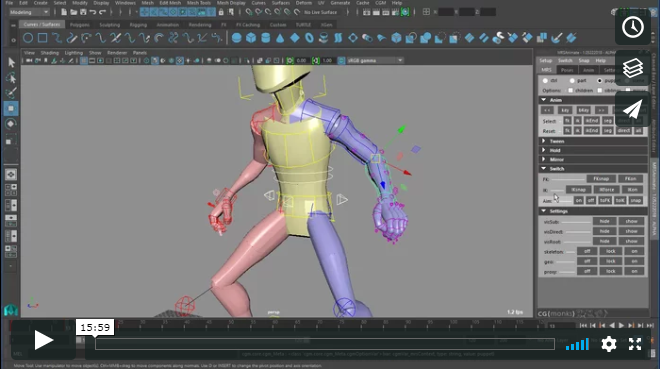Viewport: 660px width, 369px height.
Task: Expand the Mirror section
Action: click(x=544, y=159)
